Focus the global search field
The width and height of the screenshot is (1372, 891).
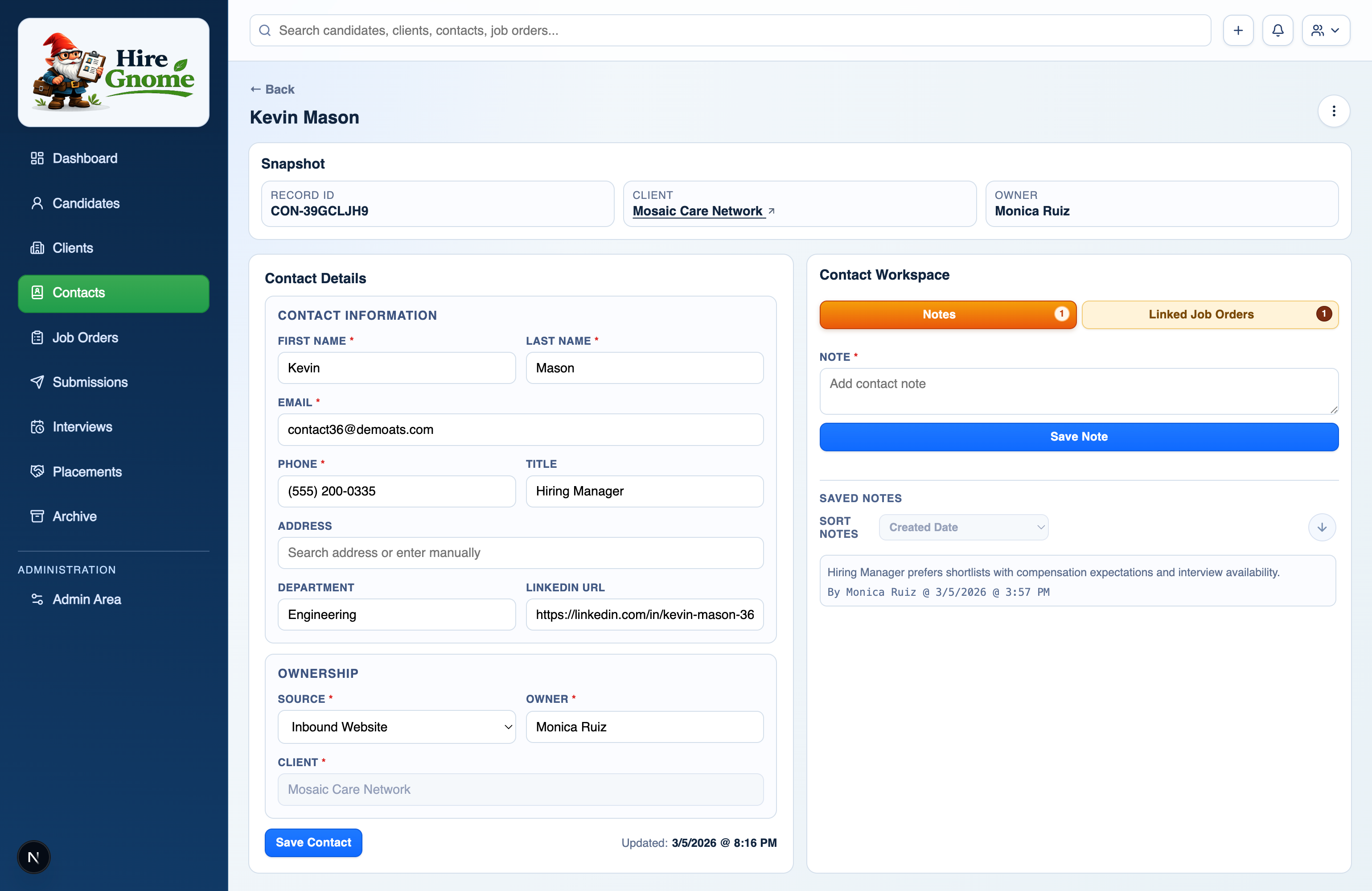tap(730, 31)
